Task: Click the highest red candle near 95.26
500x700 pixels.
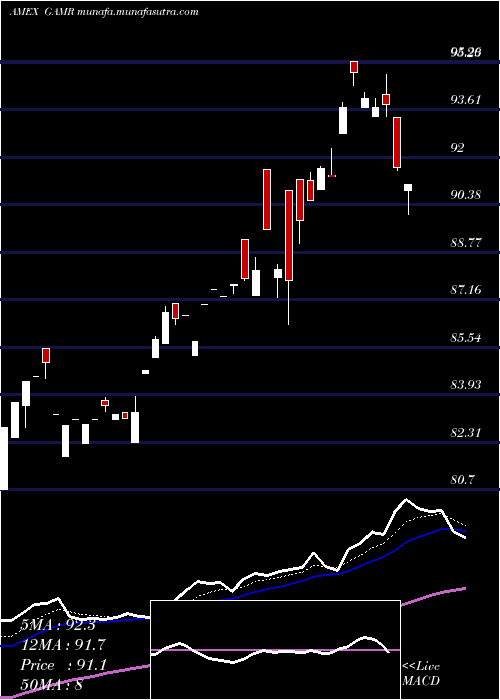Action: tap(354, 67)
